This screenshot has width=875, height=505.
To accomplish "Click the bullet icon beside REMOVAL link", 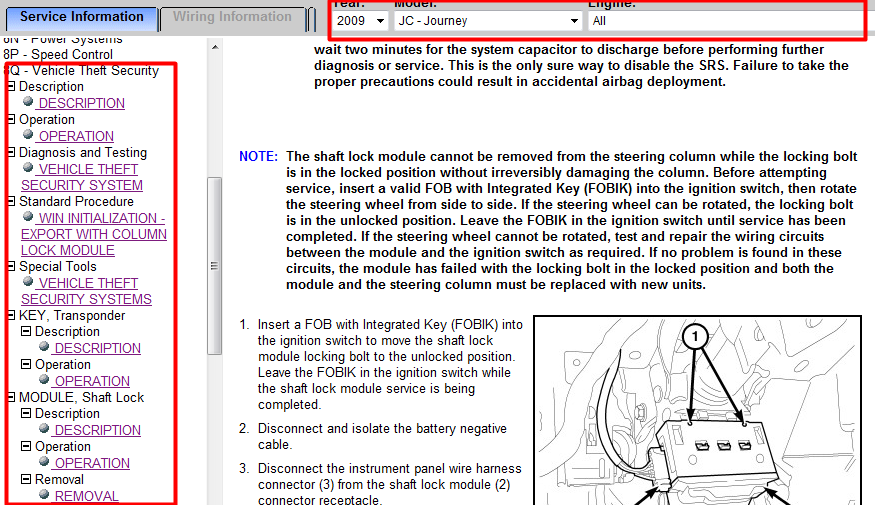I will [x=44, y=494].
